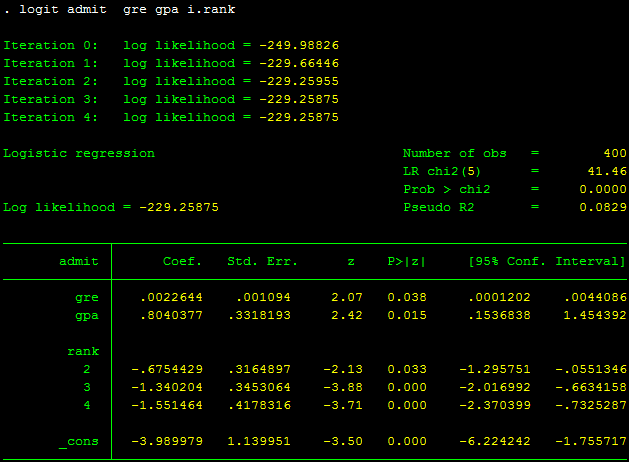Click the Prob > chi2 label
This screenshot has width=629, height=462.
coord(446,189)
